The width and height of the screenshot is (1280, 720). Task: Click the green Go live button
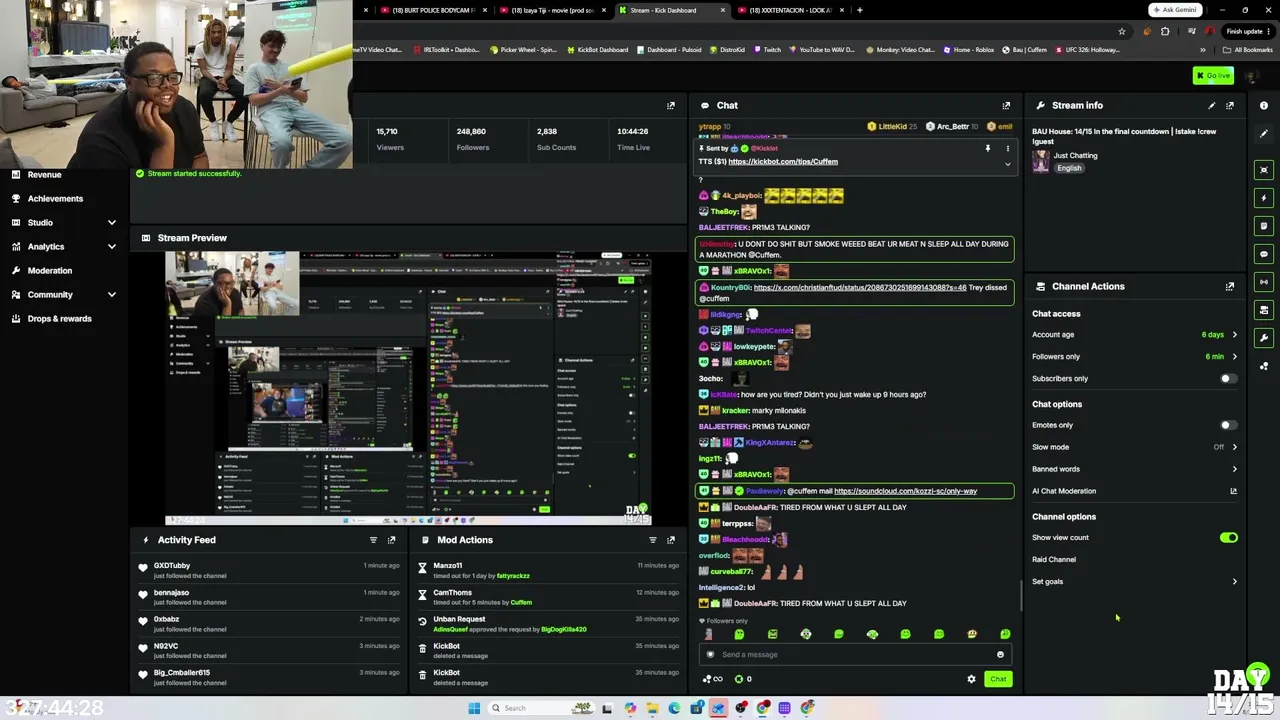[x=1214, y=76]
